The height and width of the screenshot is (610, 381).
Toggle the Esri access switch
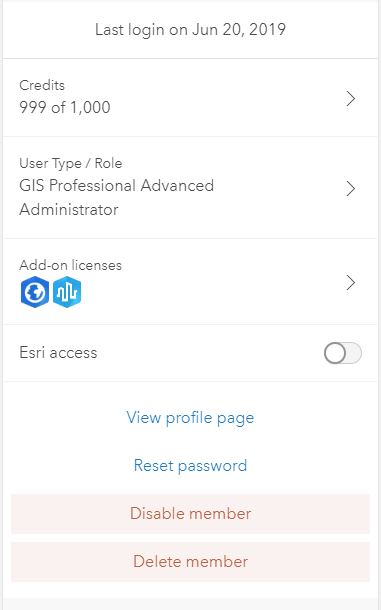coord(343,353)
